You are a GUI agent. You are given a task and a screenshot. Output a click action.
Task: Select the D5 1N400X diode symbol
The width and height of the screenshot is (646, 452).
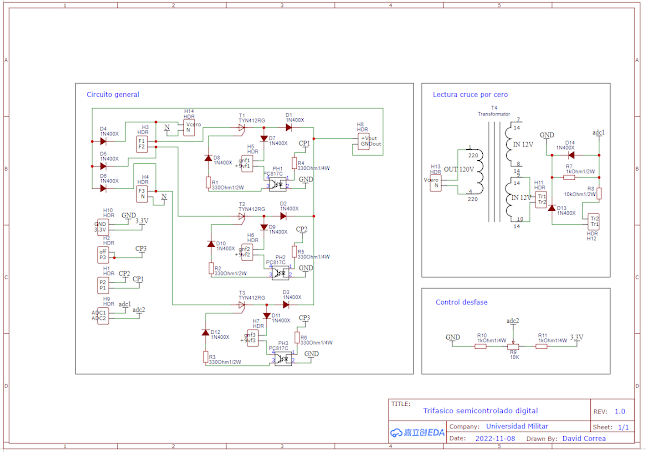[x=103, y=166]
